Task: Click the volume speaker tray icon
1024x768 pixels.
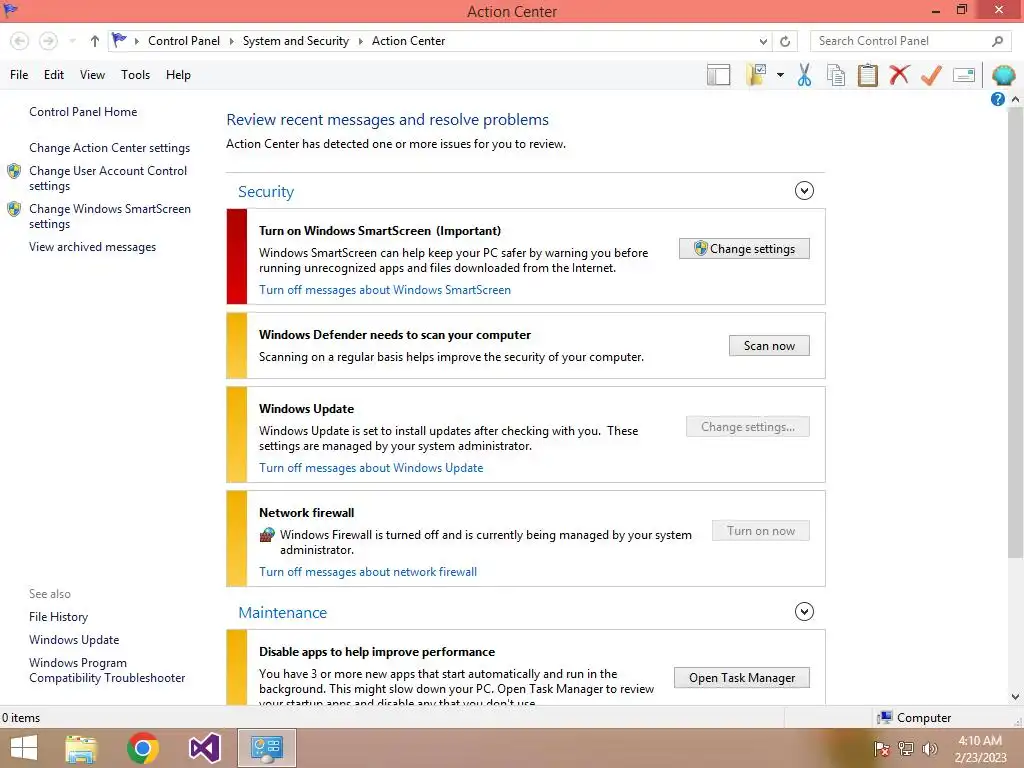Action: point(929,748)
